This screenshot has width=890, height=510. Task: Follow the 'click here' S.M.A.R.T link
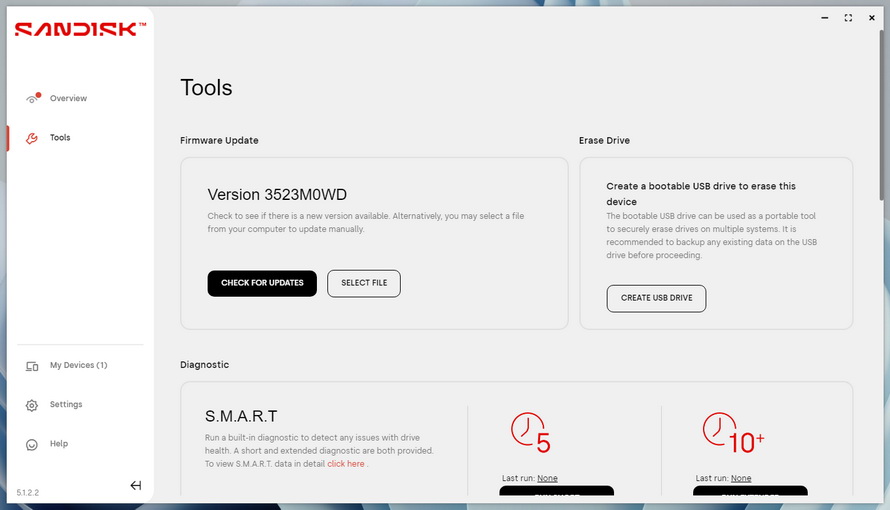point(345,464)
